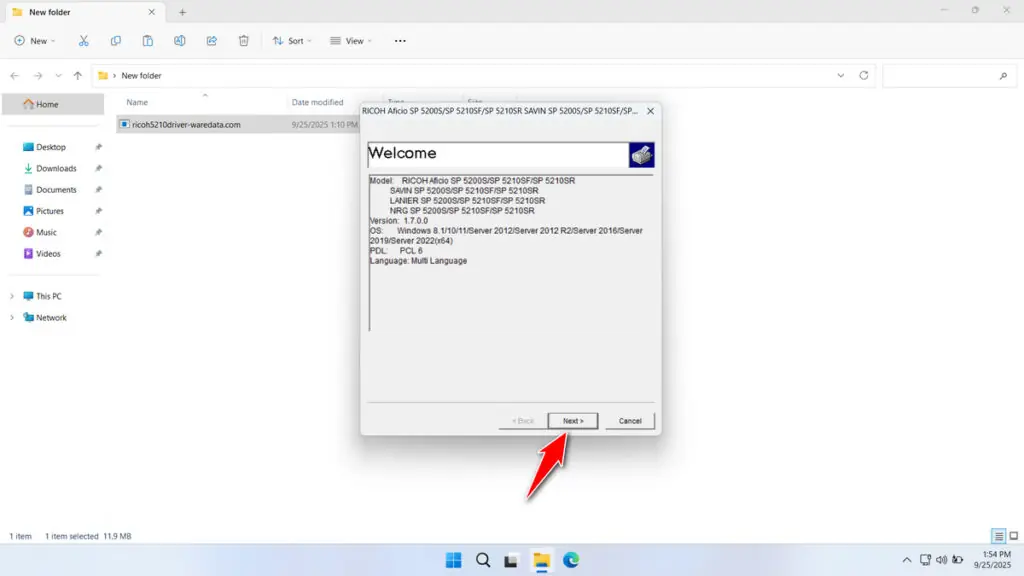
Task: Open recent locations chevron
Action: 58,76
